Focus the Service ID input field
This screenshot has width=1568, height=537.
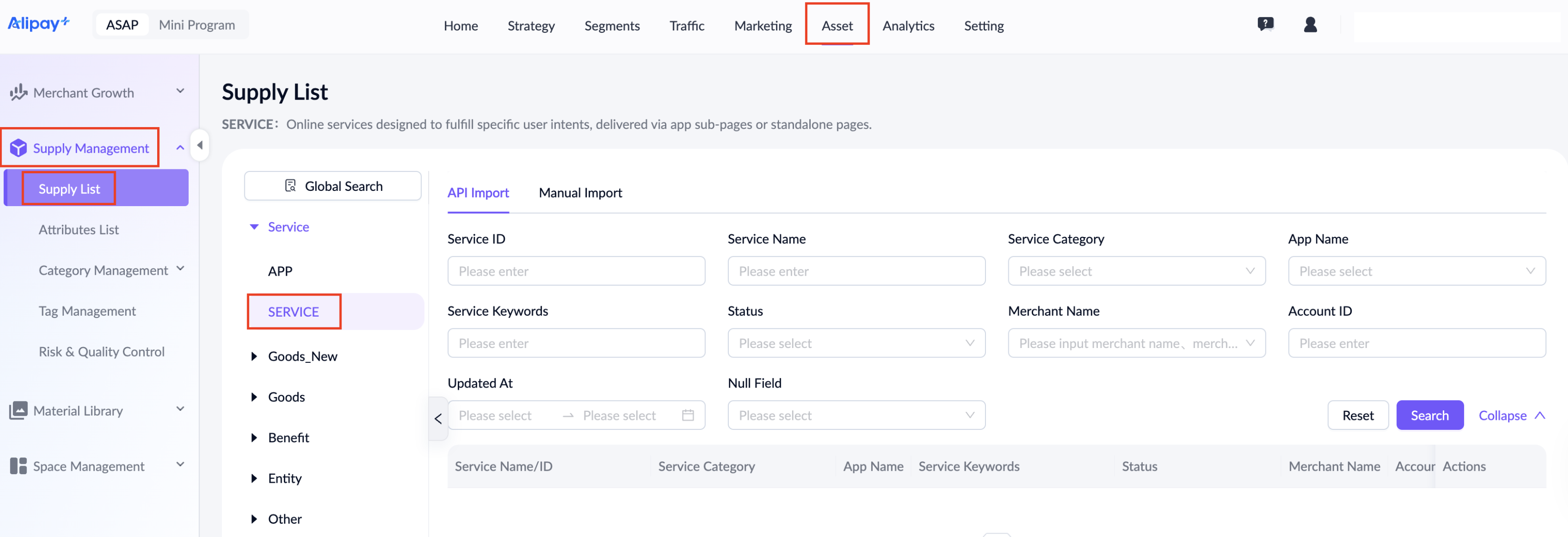coord(576,270)
